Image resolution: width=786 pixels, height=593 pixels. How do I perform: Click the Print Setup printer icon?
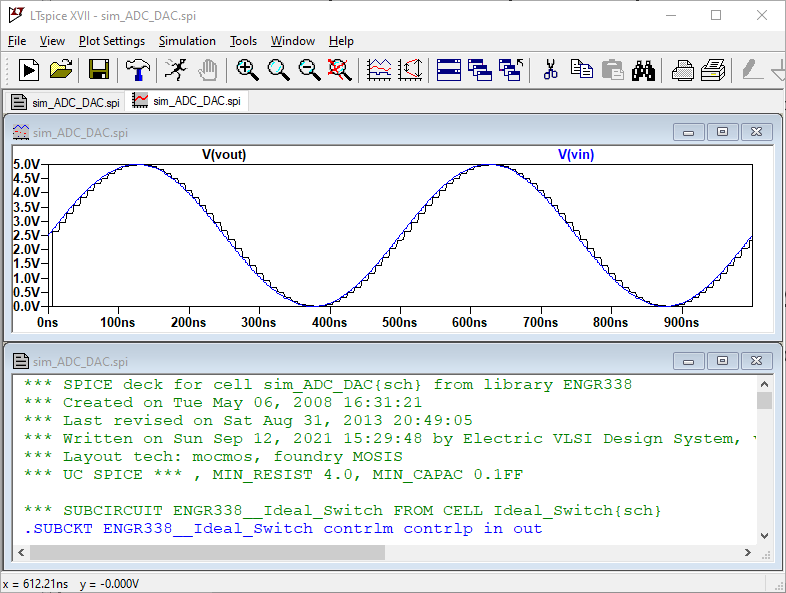pos(682,70)
